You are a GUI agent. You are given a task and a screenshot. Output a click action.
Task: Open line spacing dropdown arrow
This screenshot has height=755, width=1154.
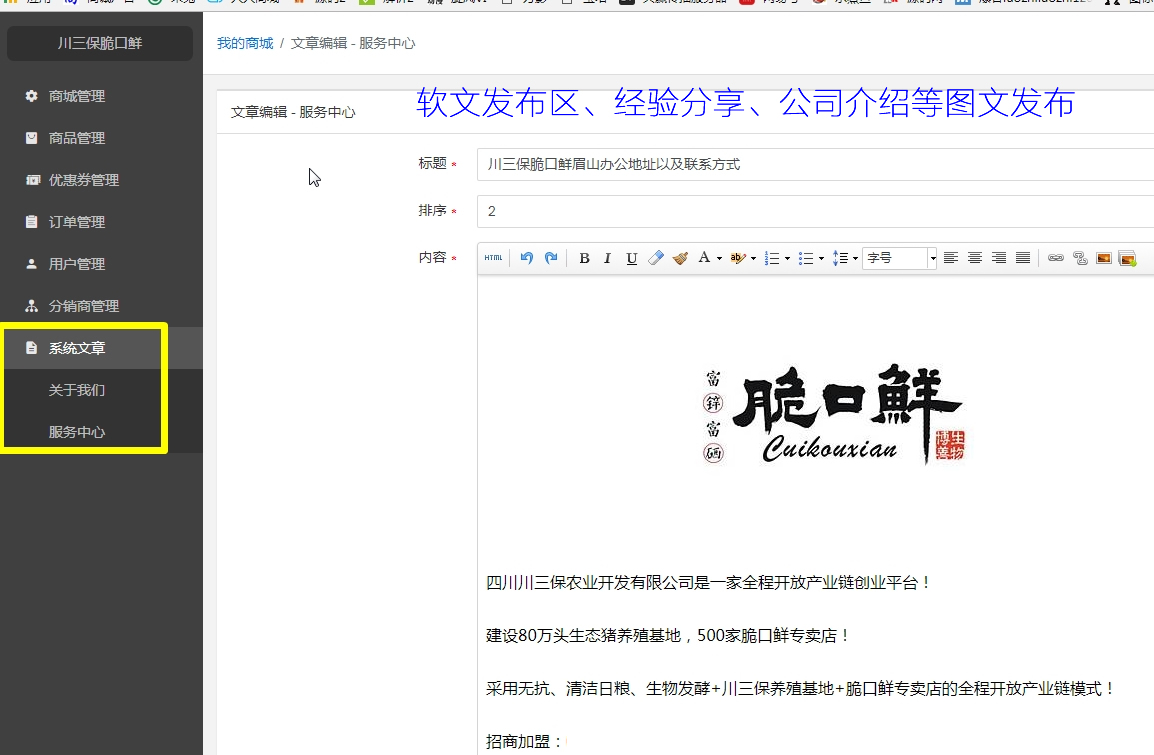point(855,258)
